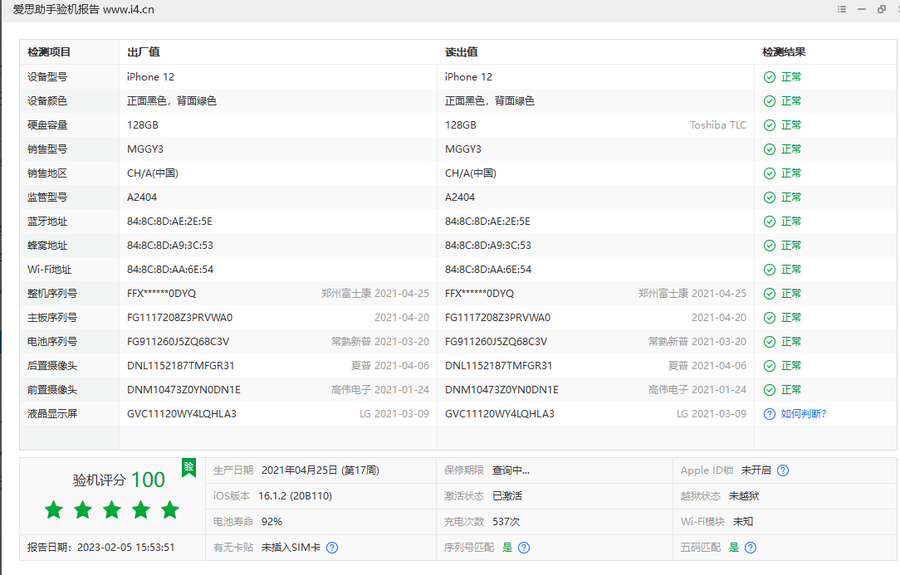Click warranty status 查询中...
This screenshot has height=575, width=900.
(x=510, y=471)
